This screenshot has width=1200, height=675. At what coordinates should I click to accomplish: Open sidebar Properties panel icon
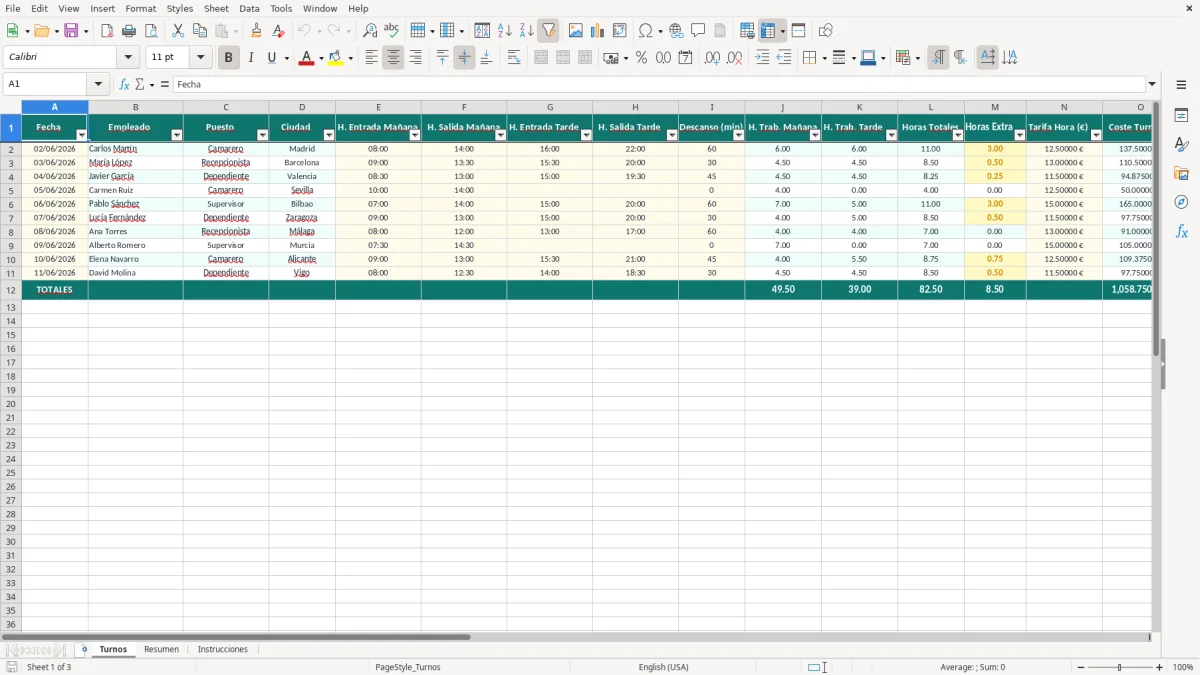point(1181,116)
